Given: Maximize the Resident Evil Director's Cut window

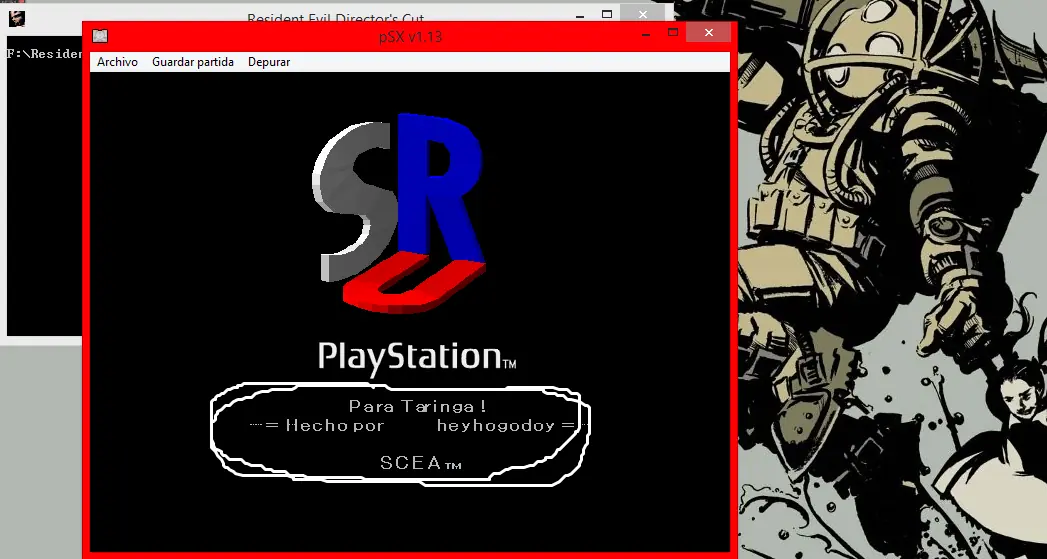Looking at the screenshot, I should coord(606,14).
